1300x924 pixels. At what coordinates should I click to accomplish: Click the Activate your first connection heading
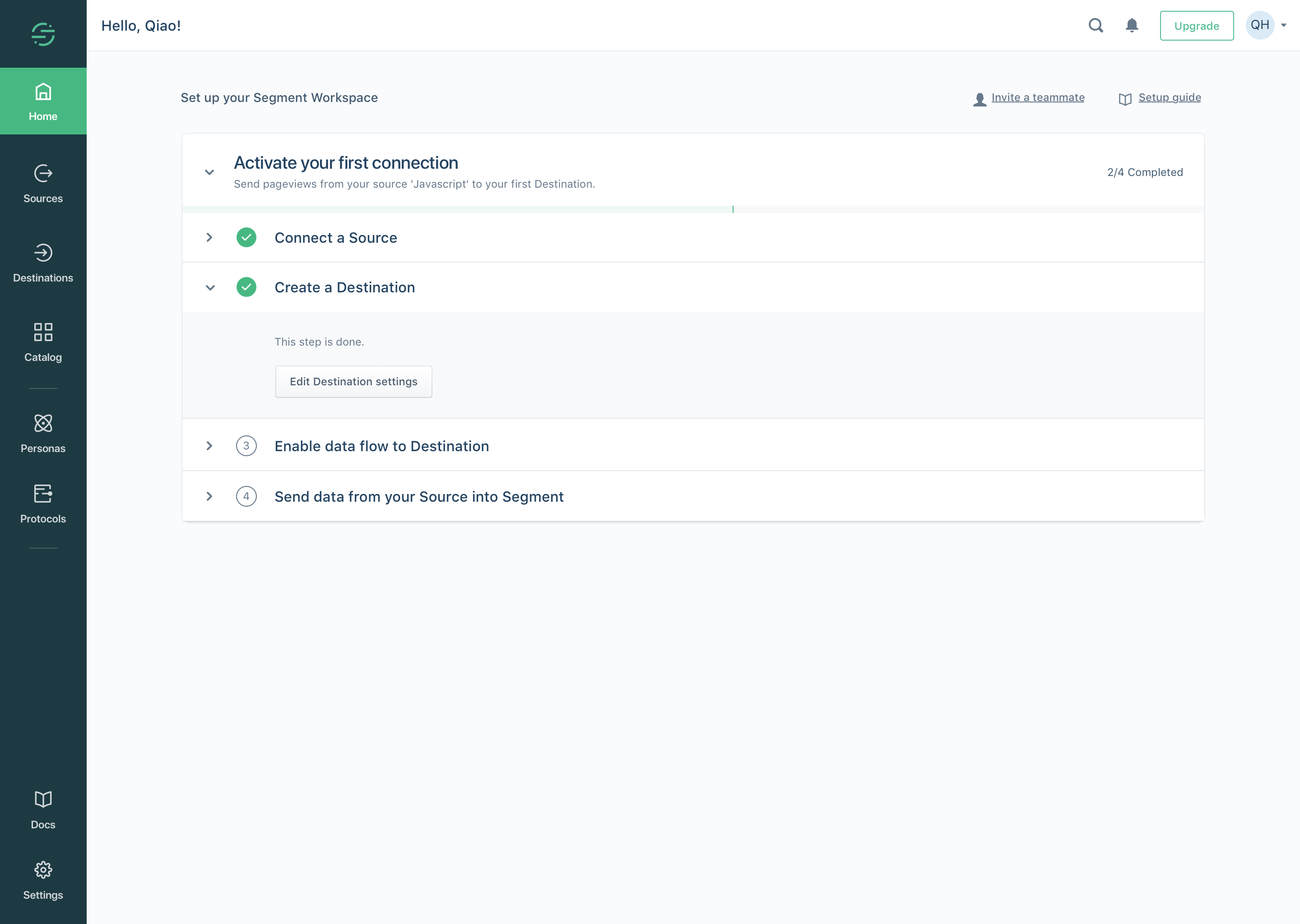[346, 163]
